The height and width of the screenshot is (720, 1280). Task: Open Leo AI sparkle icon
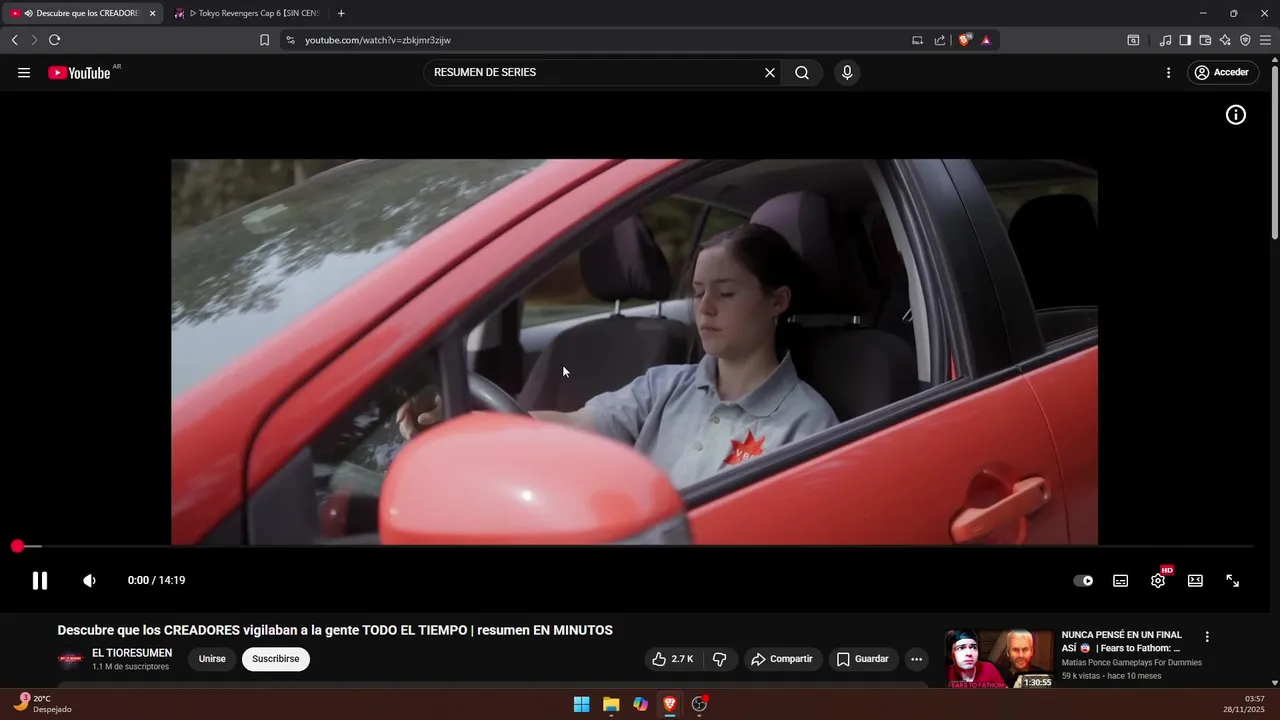pos(1225,40)
